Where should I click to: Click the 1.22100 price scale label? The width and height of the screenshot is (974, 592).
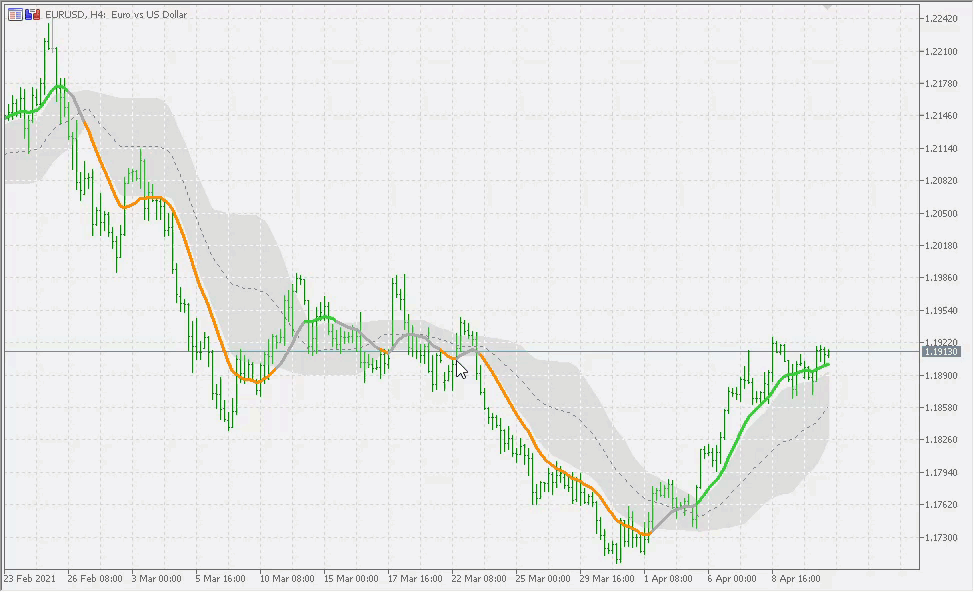pos(940,51)
